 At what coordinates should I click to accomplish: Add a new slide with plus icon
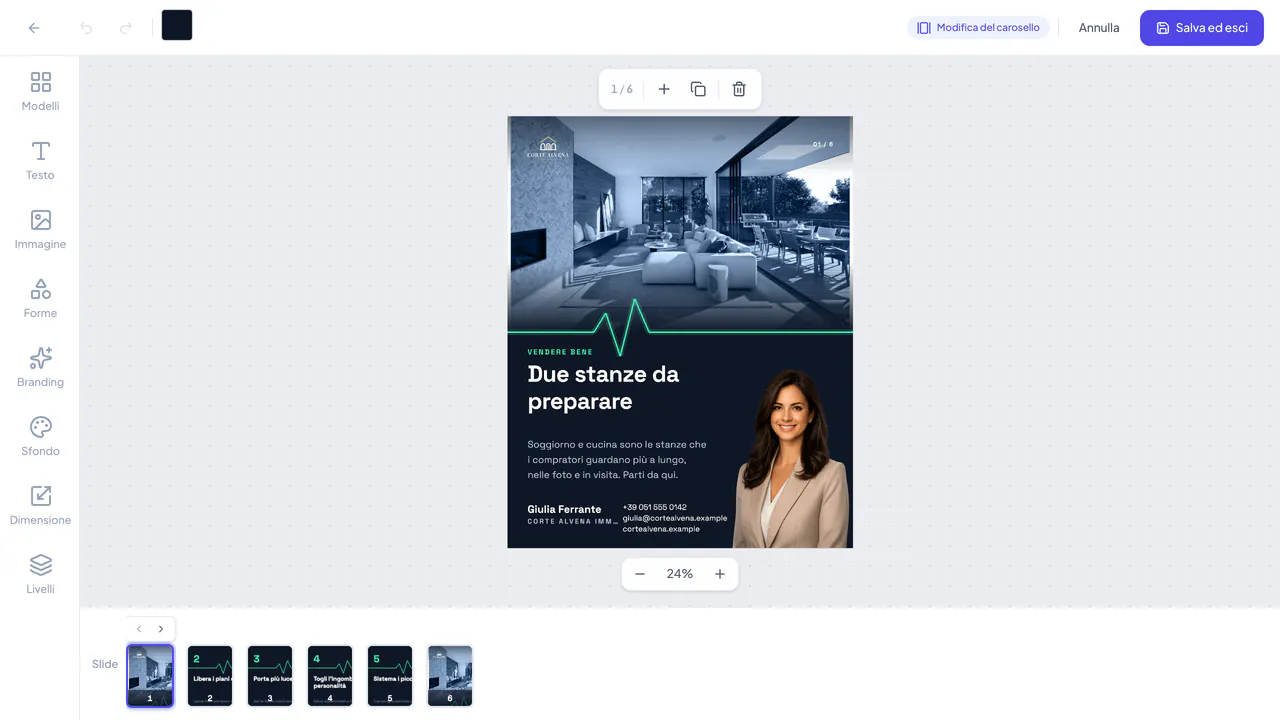664,89
